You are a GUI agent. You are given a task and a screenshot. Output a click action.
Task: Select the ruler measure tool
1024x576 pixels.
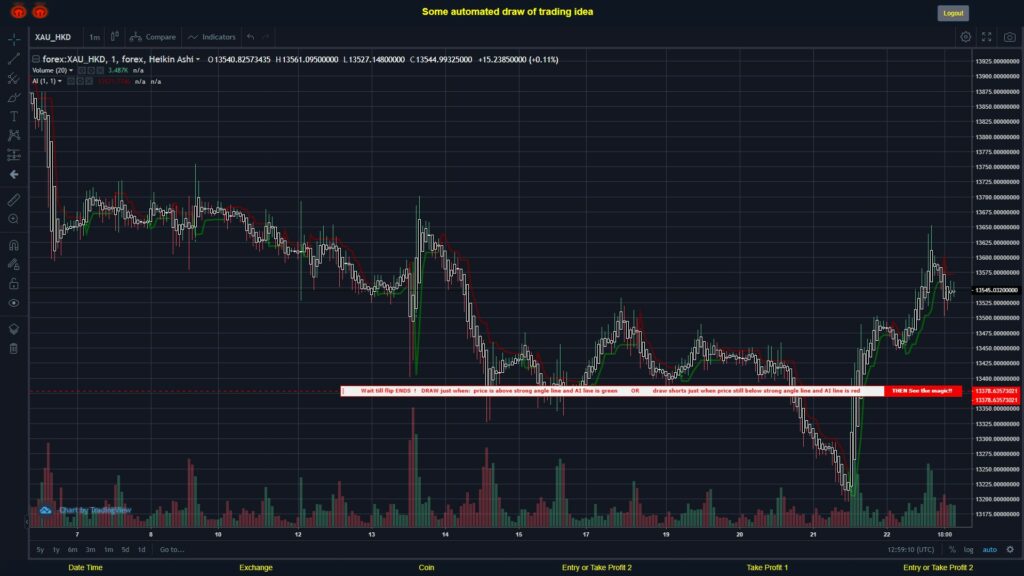coord(14,200)
